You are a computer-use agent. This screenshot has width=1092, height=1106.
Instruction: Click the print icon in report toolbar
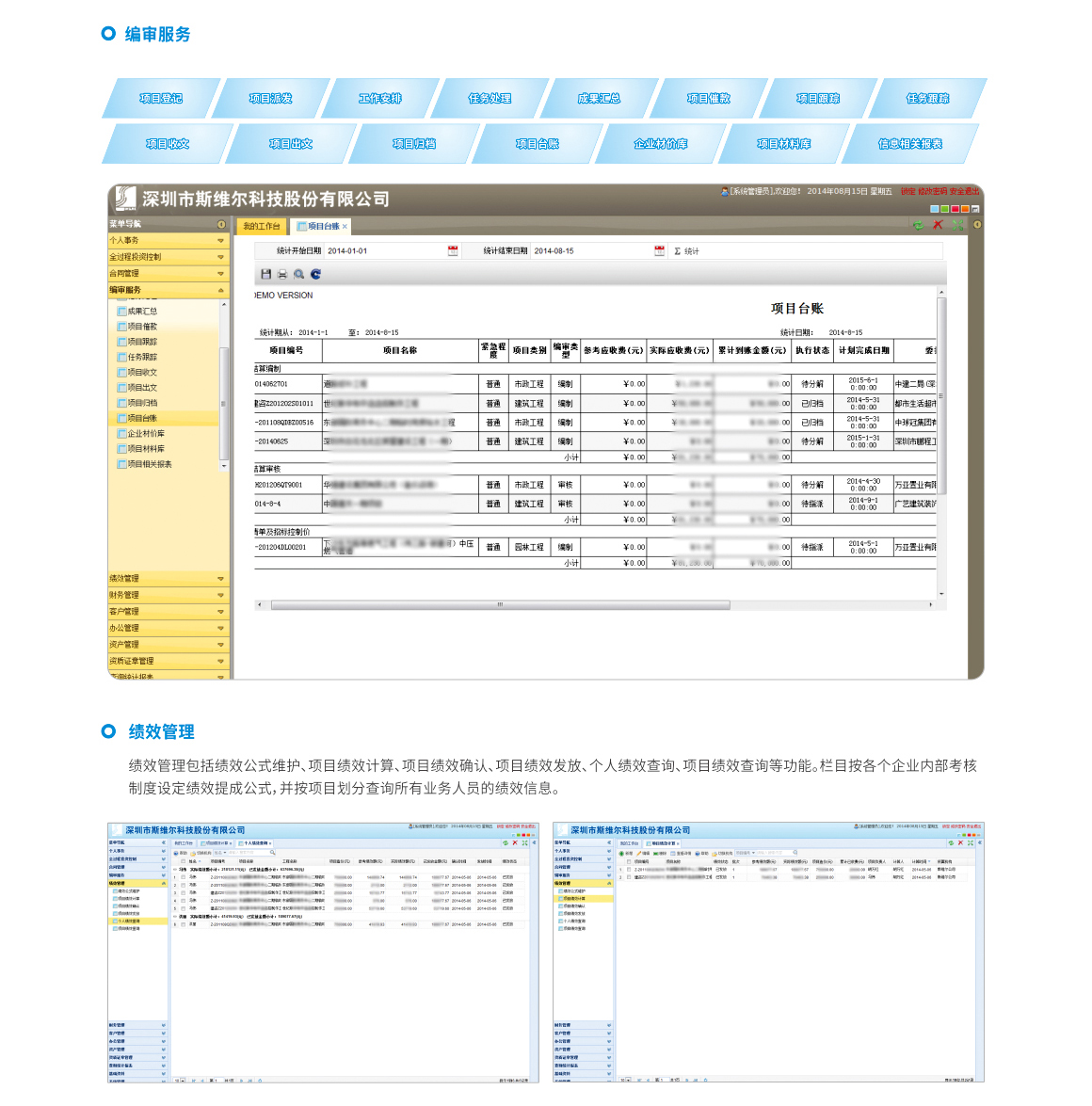click(282, 274)
